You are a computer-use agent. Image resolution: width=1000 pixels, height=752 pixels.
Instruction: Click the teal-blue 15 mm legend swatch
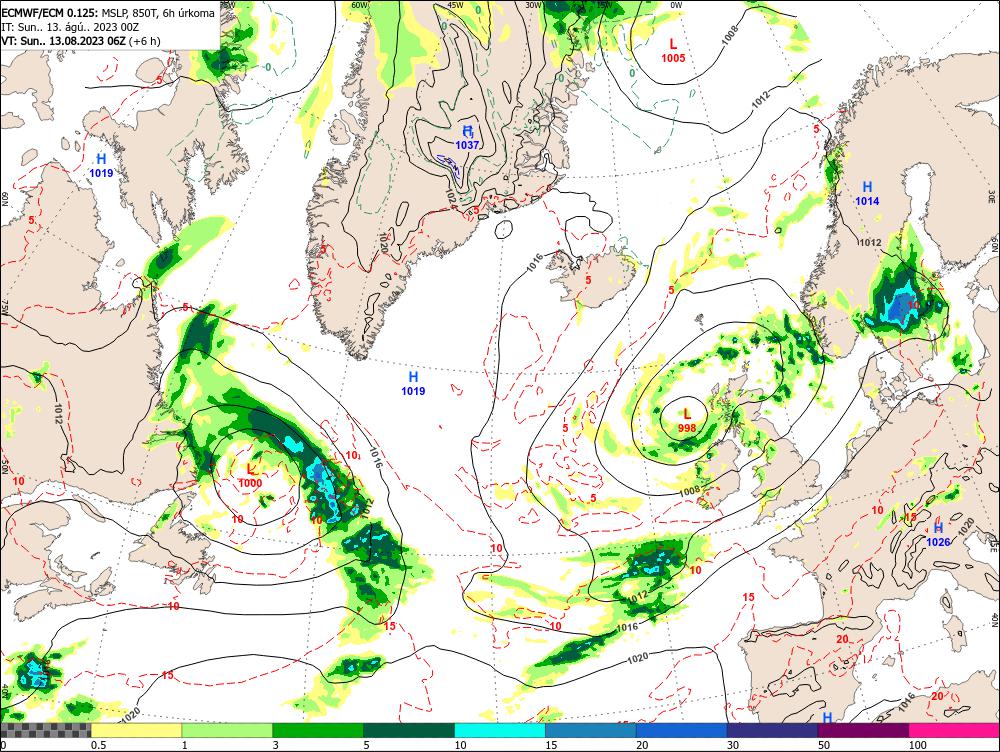(591, 730)
